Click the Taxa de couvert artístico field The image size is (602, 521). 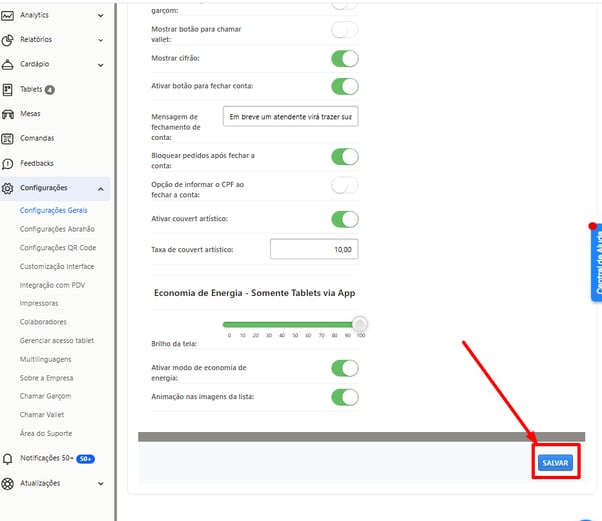point(314,249)
